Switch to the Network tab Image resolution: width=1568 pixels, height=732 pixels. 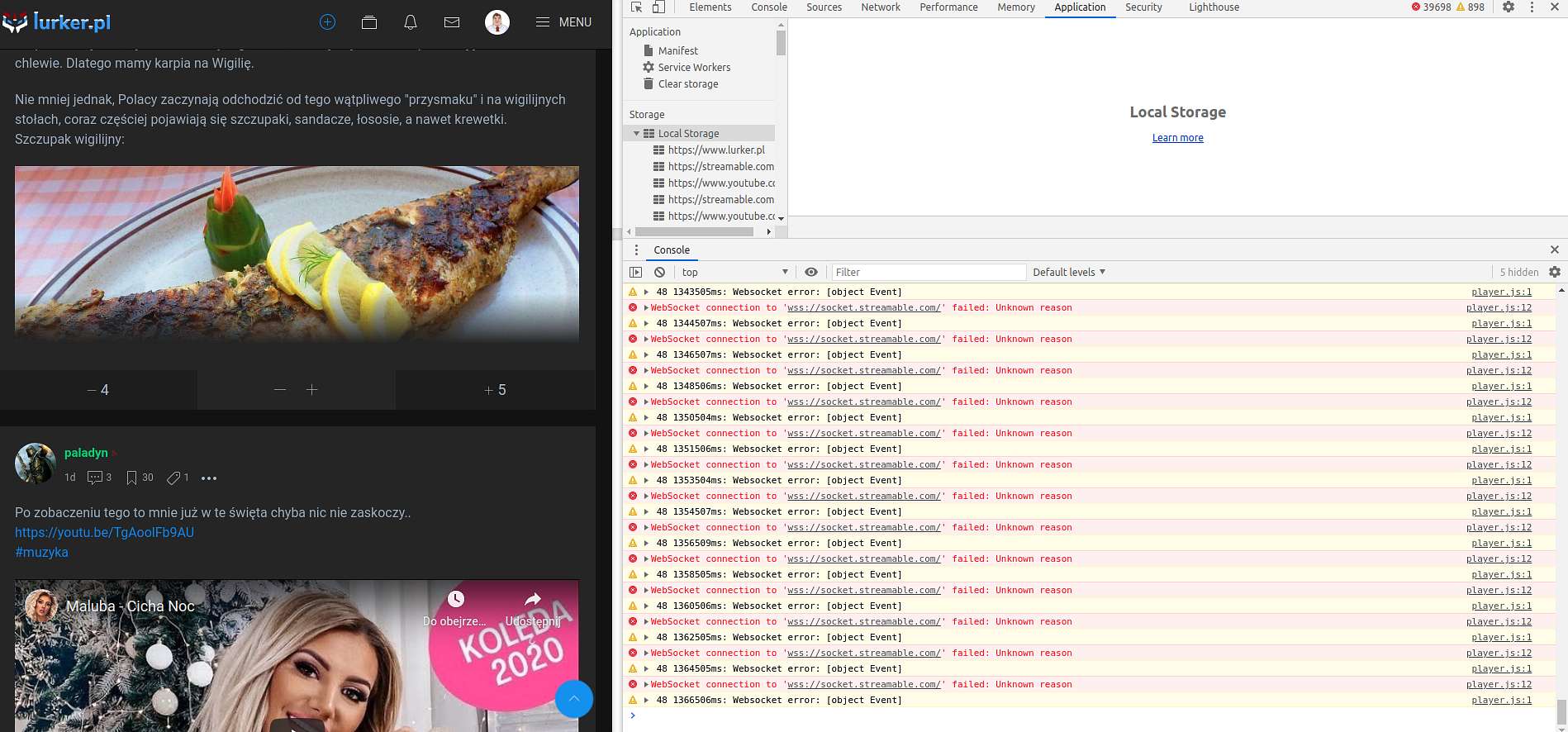point(881,7)
